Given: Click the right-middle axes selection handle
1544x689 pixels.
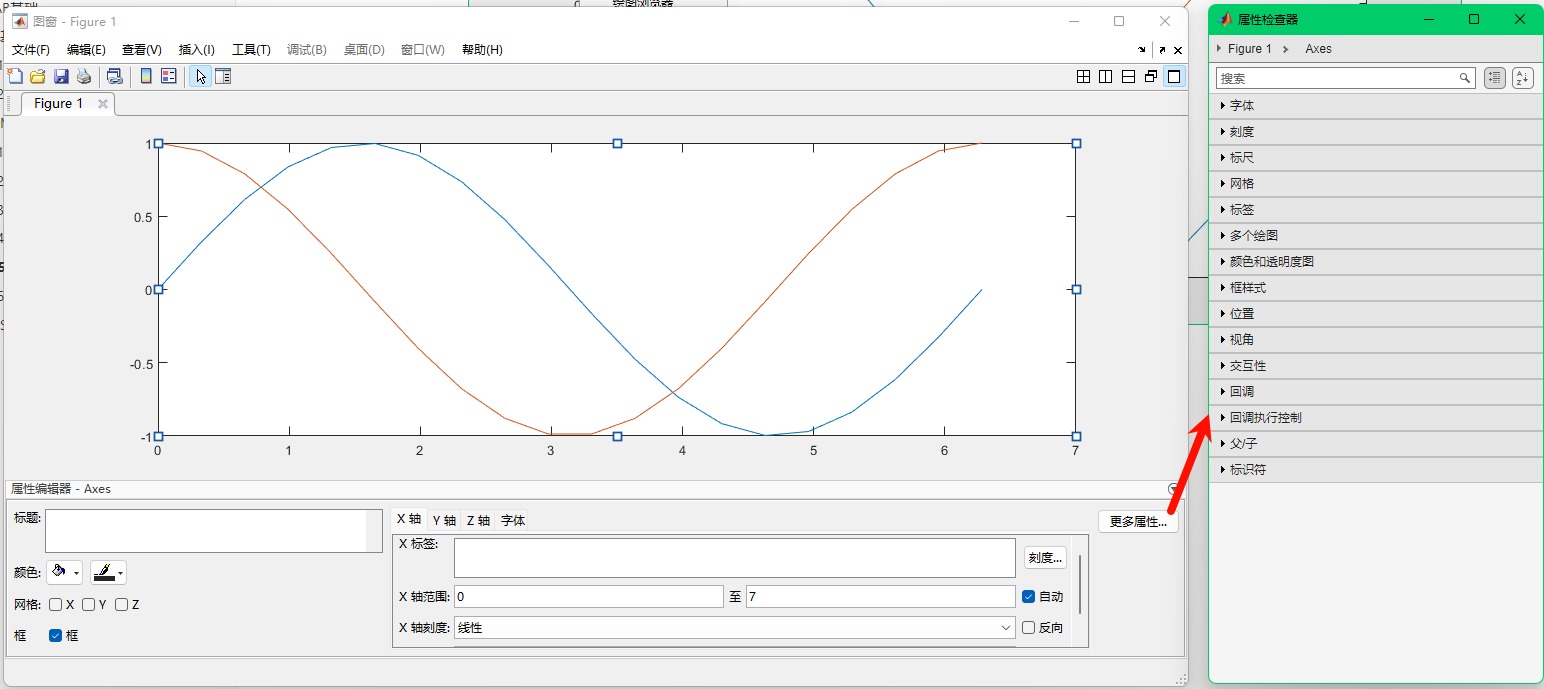Looking at the screenshot, I should [x=1076, y=290].
